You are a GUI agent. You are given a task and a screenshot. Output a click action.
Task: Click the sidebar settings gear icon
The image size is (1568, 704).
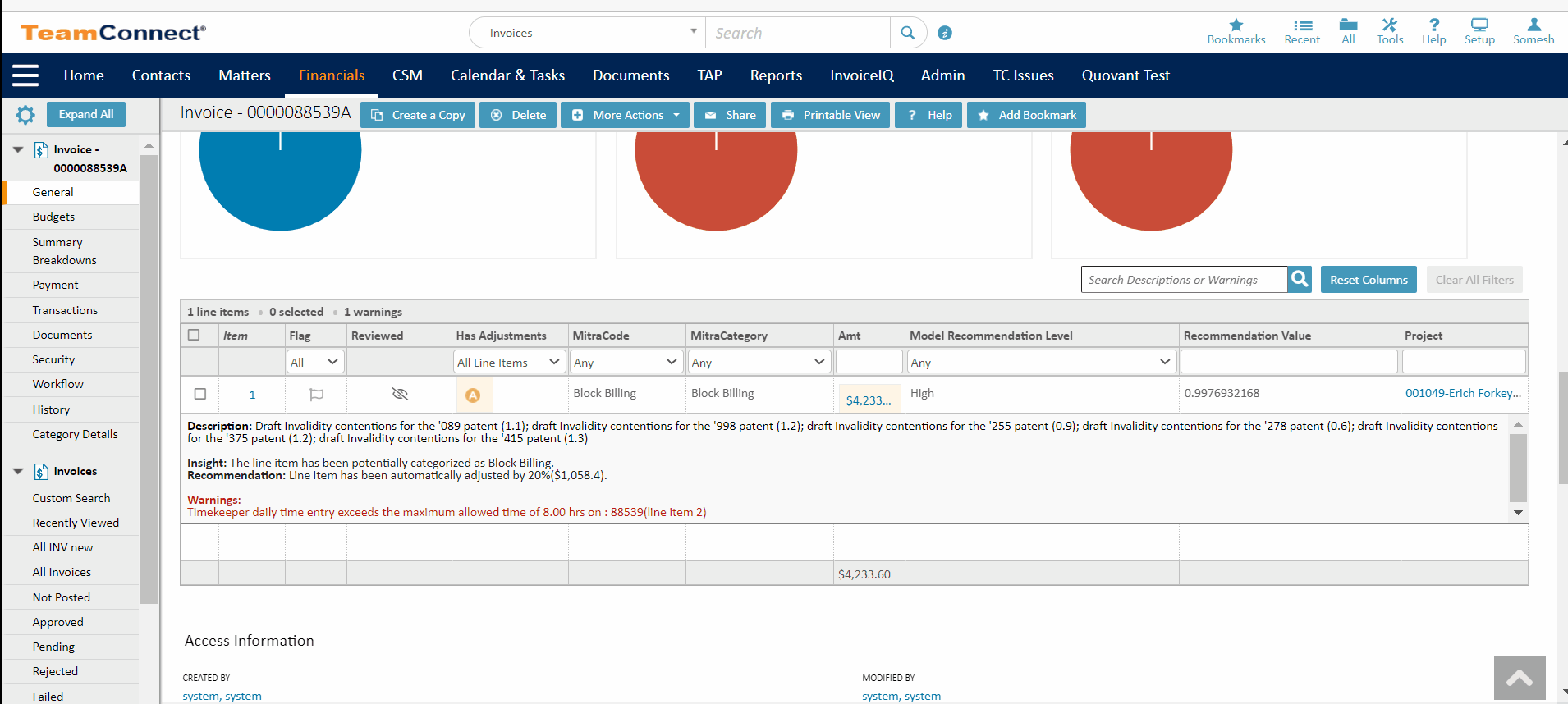[25, 115]
